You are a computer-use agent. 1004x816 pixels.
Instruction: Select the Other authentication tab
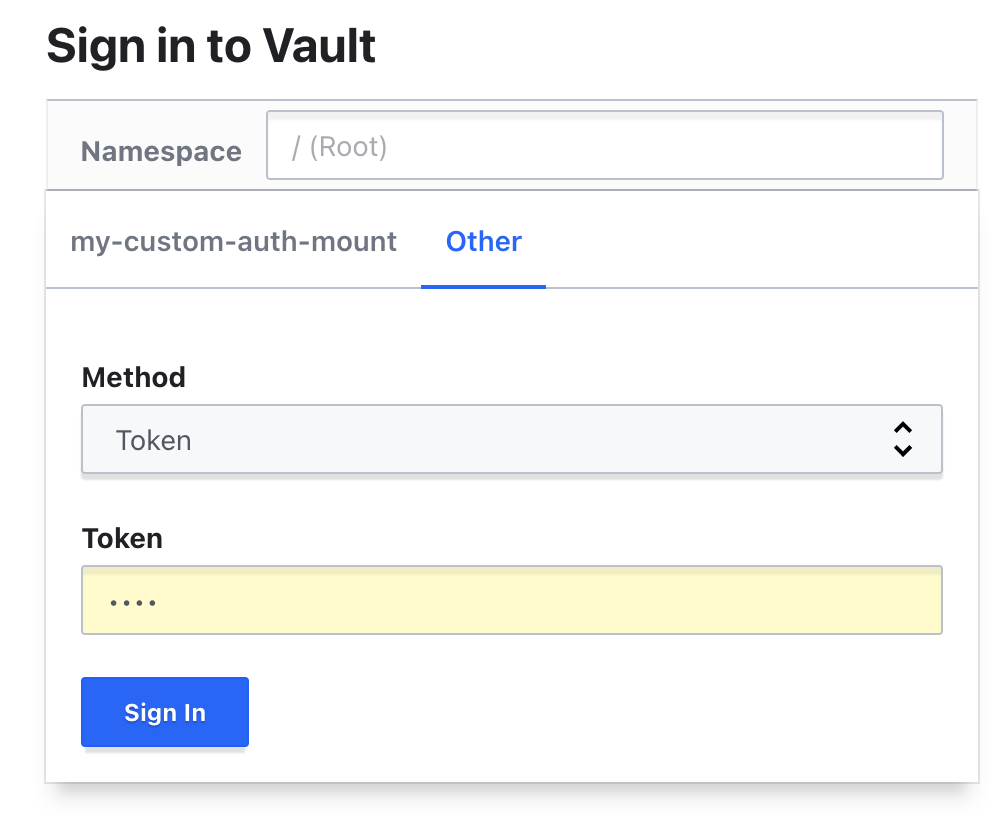pyautogui.click(x=483, y=241)
